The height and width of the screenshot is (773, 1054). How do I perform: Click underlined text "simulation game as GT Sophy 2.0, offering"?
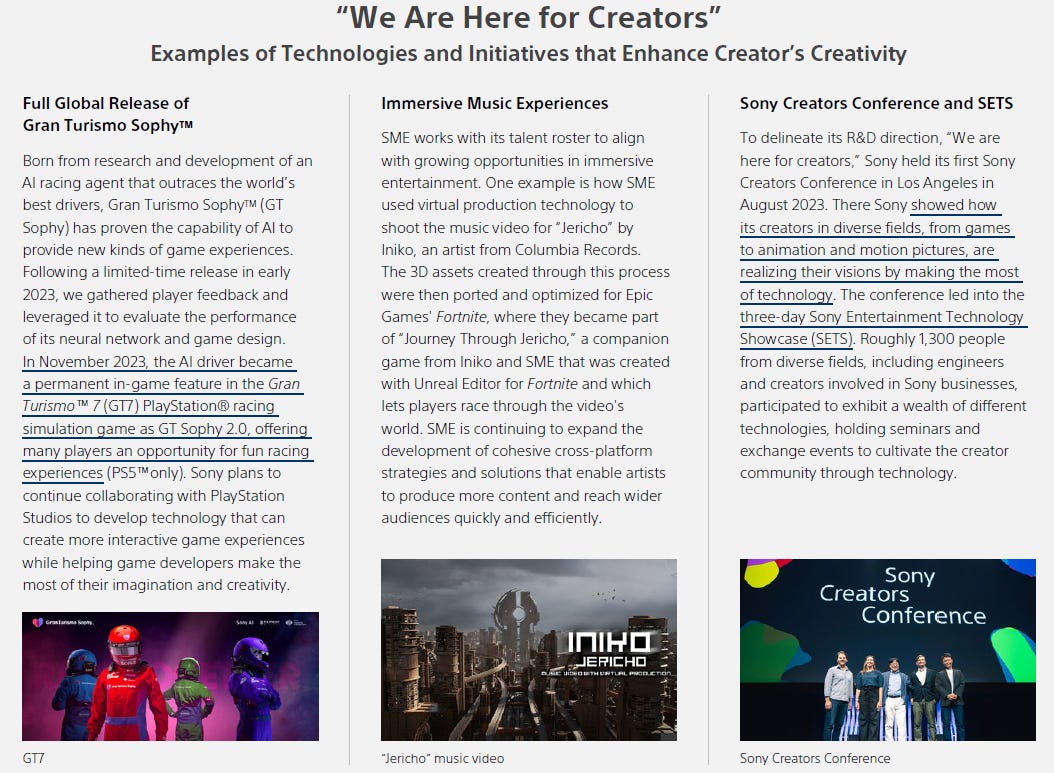click(x=165, y=429)
